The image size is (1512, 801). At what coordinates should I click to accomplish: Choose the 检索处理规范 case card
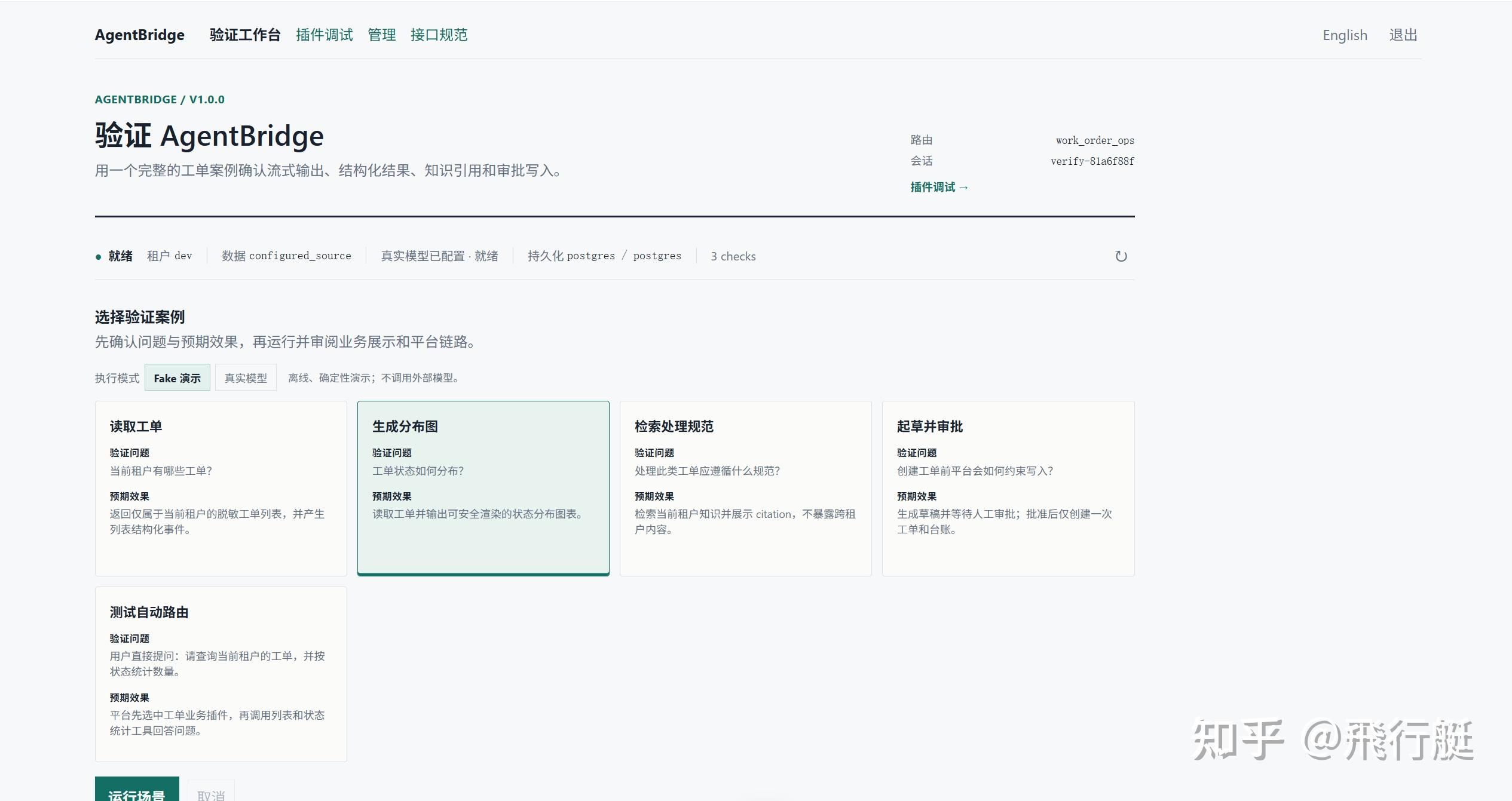[x=746, y=489]
